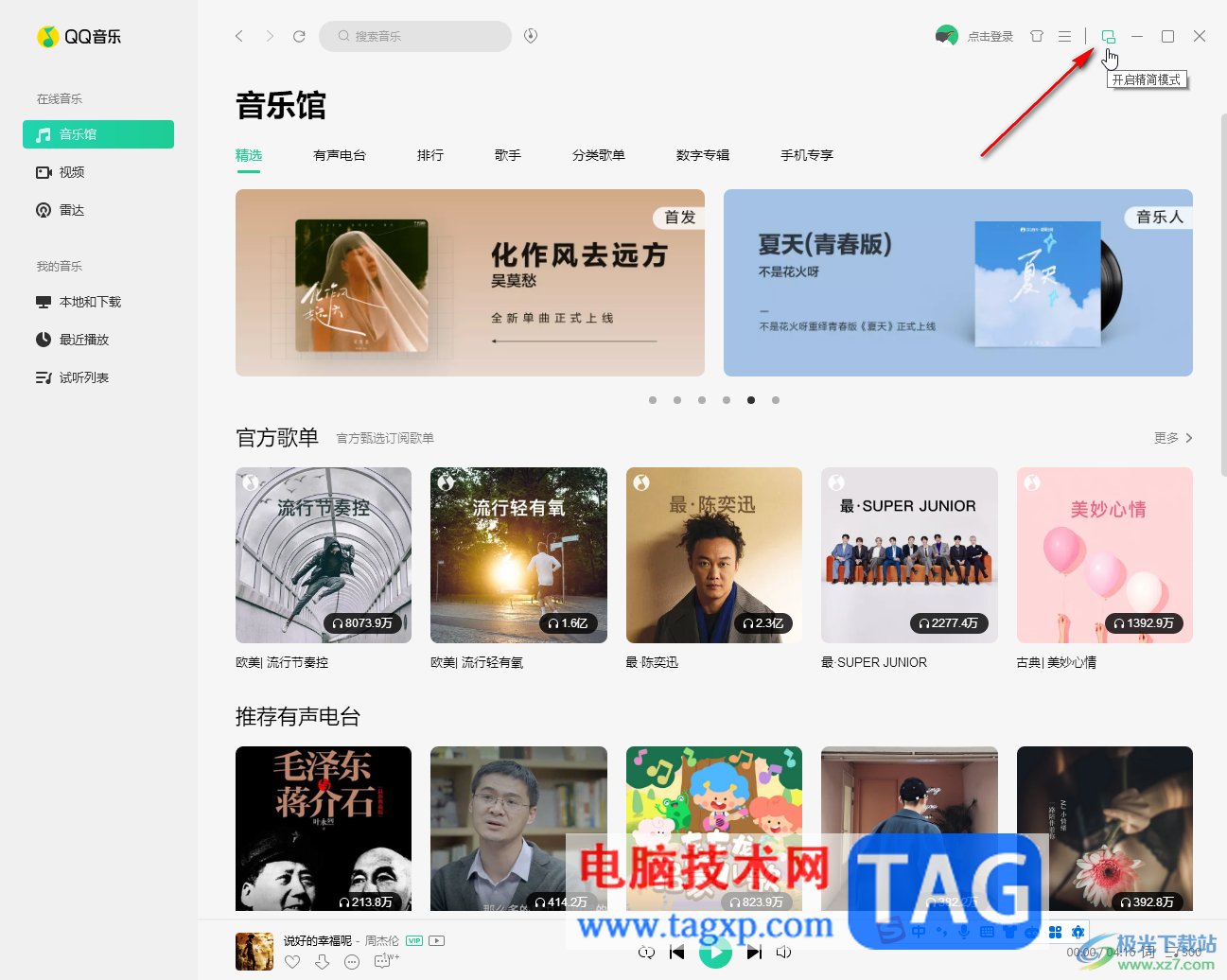Image resolution: width=1227 pixels, height=980 pixels.
Task: Switch to the 分类歌单 tab
Action: 599,155
